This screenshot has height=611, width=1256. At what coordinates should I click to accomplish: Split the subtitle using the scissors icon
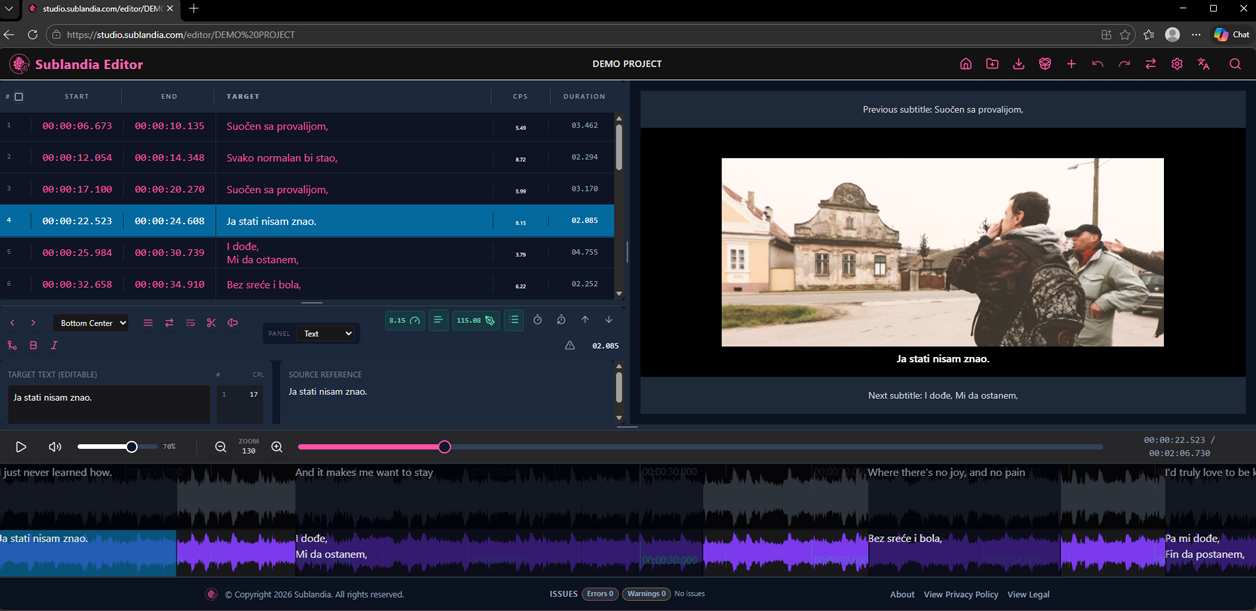211,323
